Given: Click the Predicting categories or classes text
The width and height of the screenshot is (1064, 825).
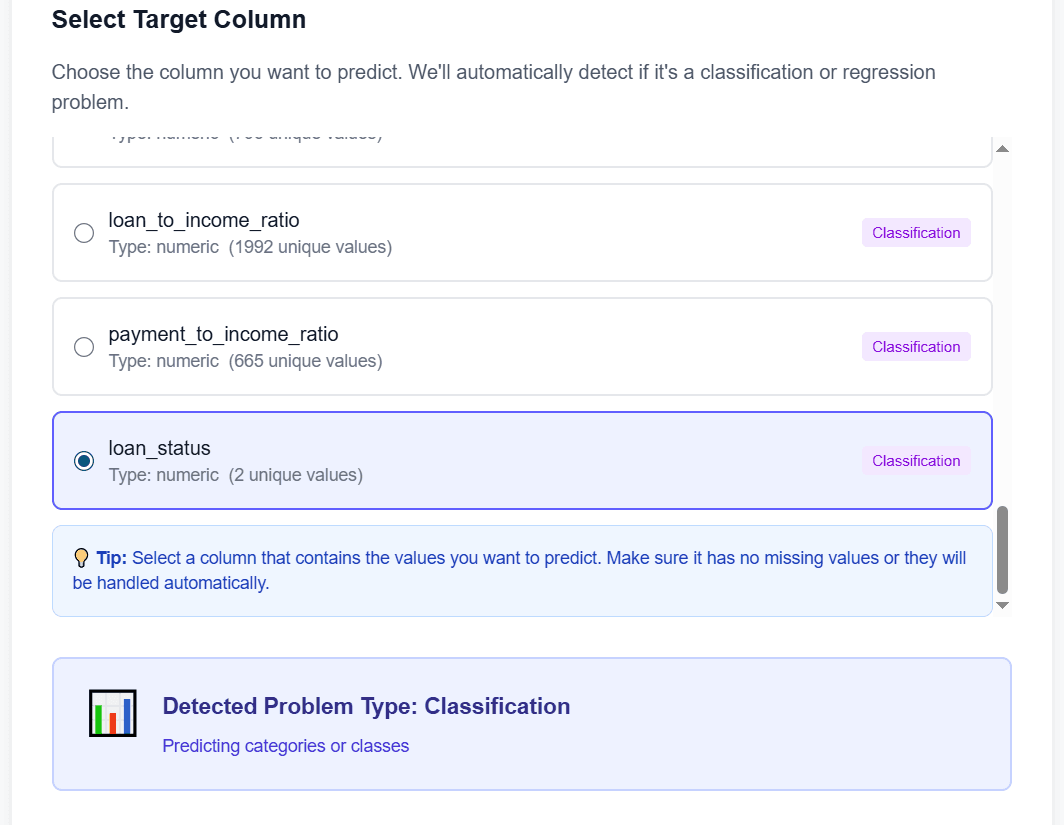Looking at the screenshot, I should point(284,746).
